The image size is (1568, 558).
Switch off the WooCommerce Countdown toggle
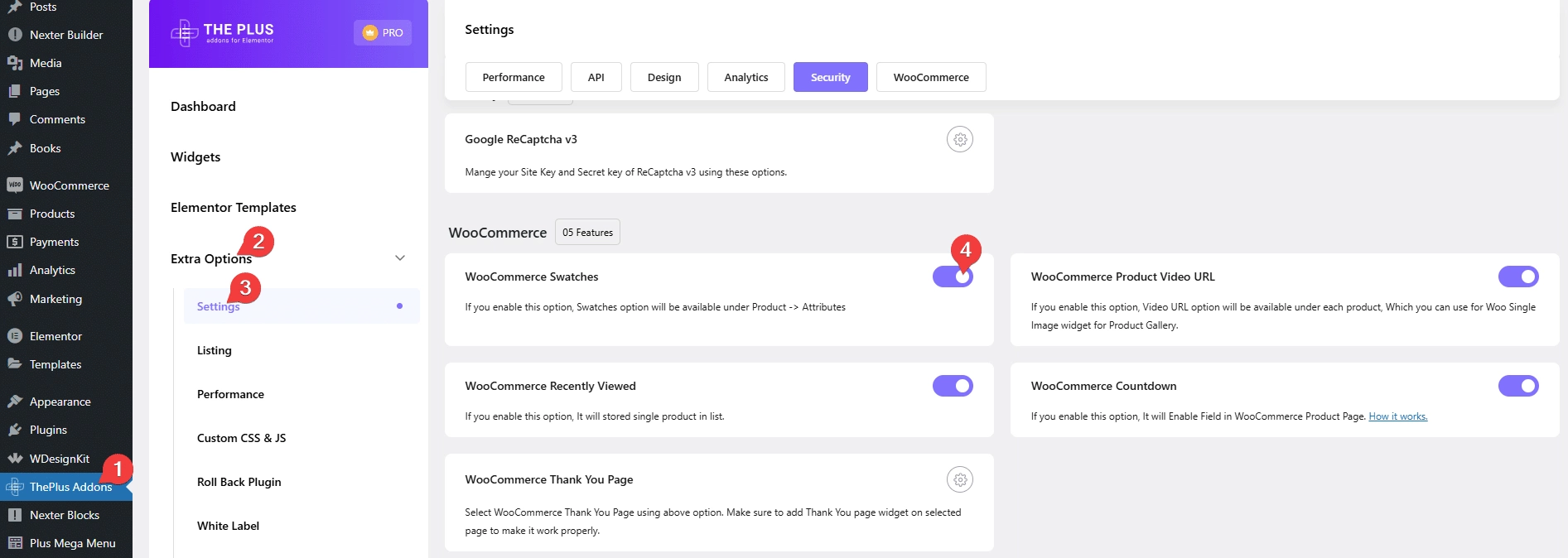(x=1517, y=386)
